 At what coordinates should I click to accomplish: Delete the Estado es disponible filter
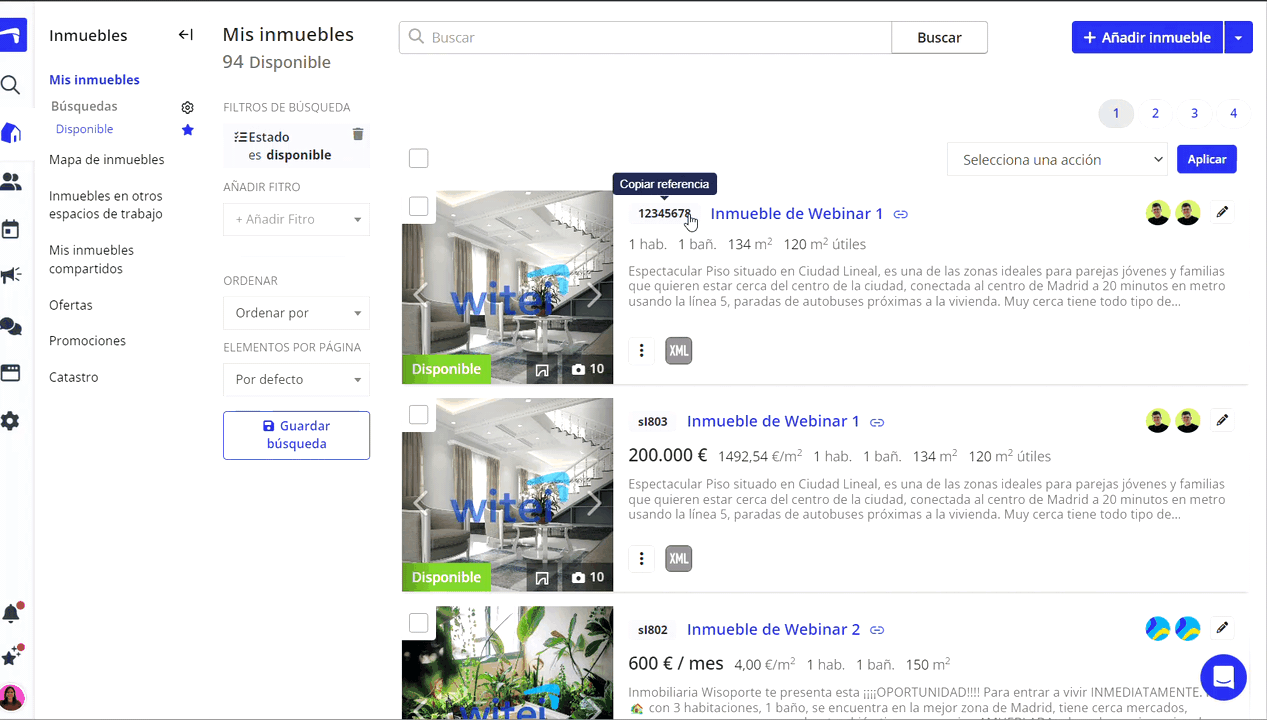click(358, 134)
